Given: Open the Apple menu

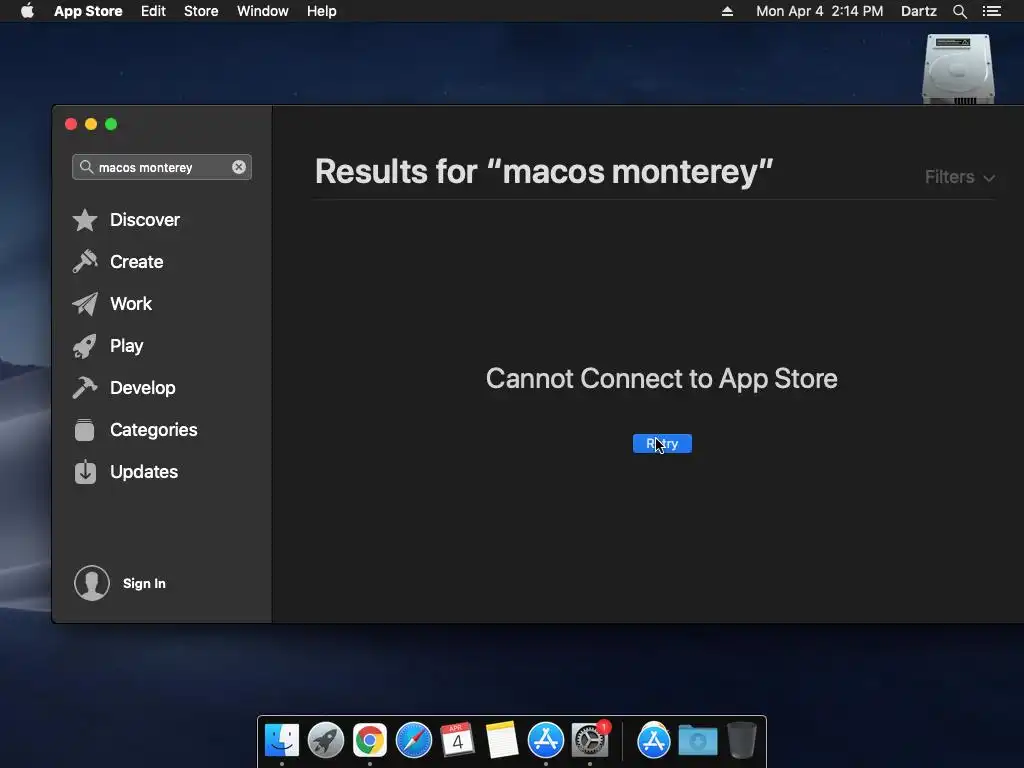Looking at the screenshot, I should (x=27, y=11).
